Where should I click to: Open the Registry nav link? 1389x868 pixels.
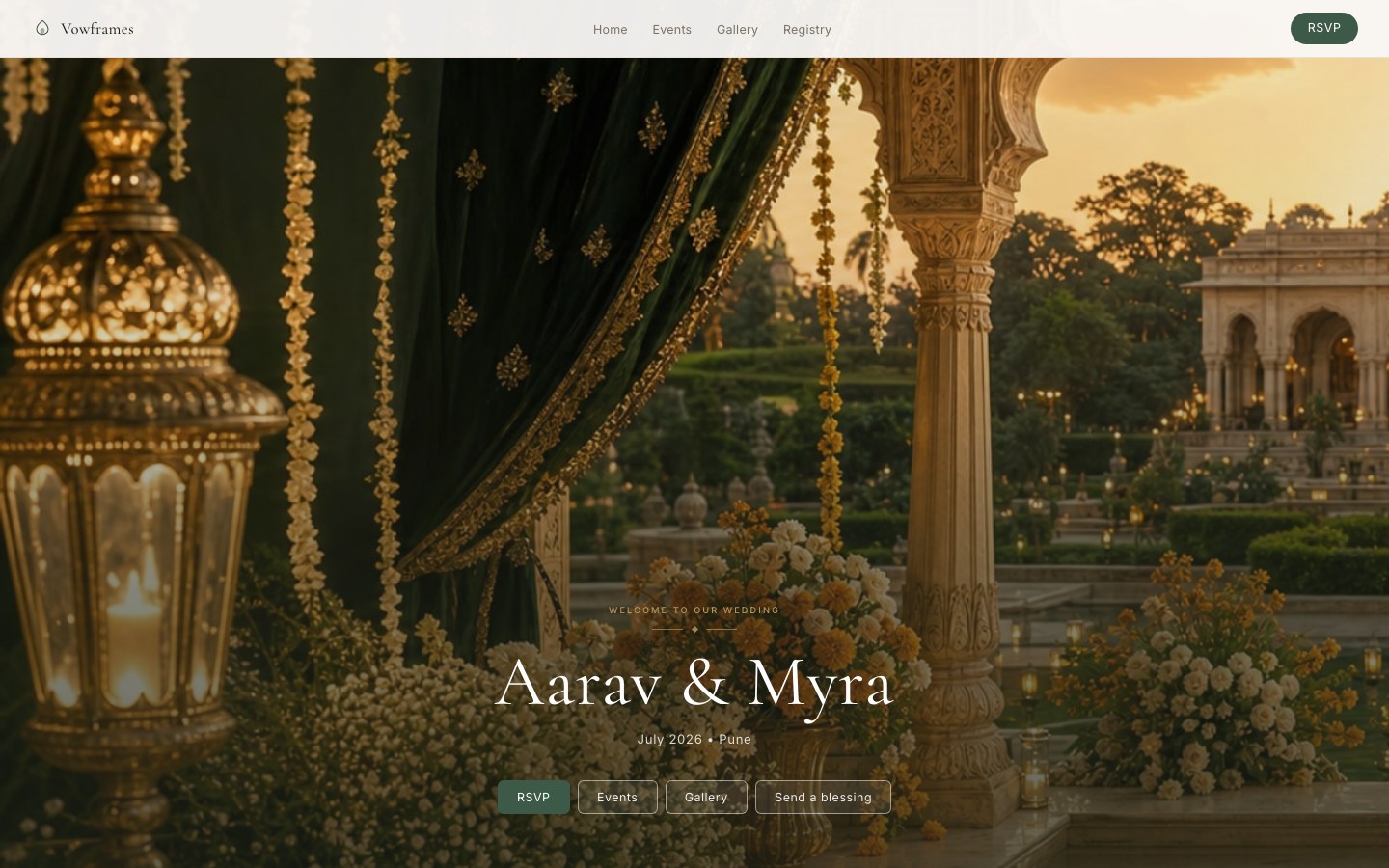[x=806, y=30]
